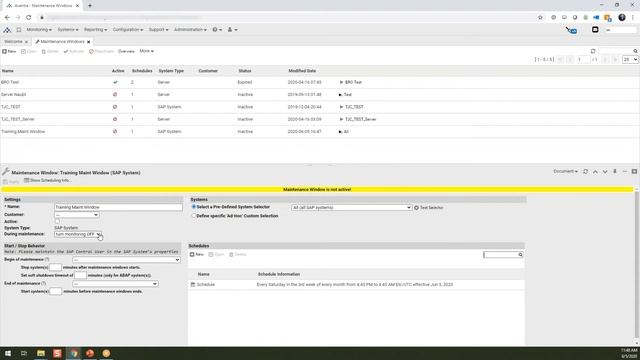Click the Name field 'Training Maint Window'
The width and height of the screenshot is (640, 360).
point(118,207)
